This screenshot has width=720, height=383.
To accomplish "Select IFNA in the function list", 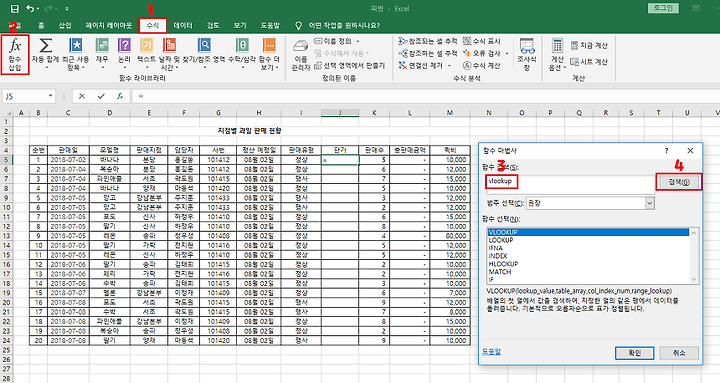I will tap(588, 248).
